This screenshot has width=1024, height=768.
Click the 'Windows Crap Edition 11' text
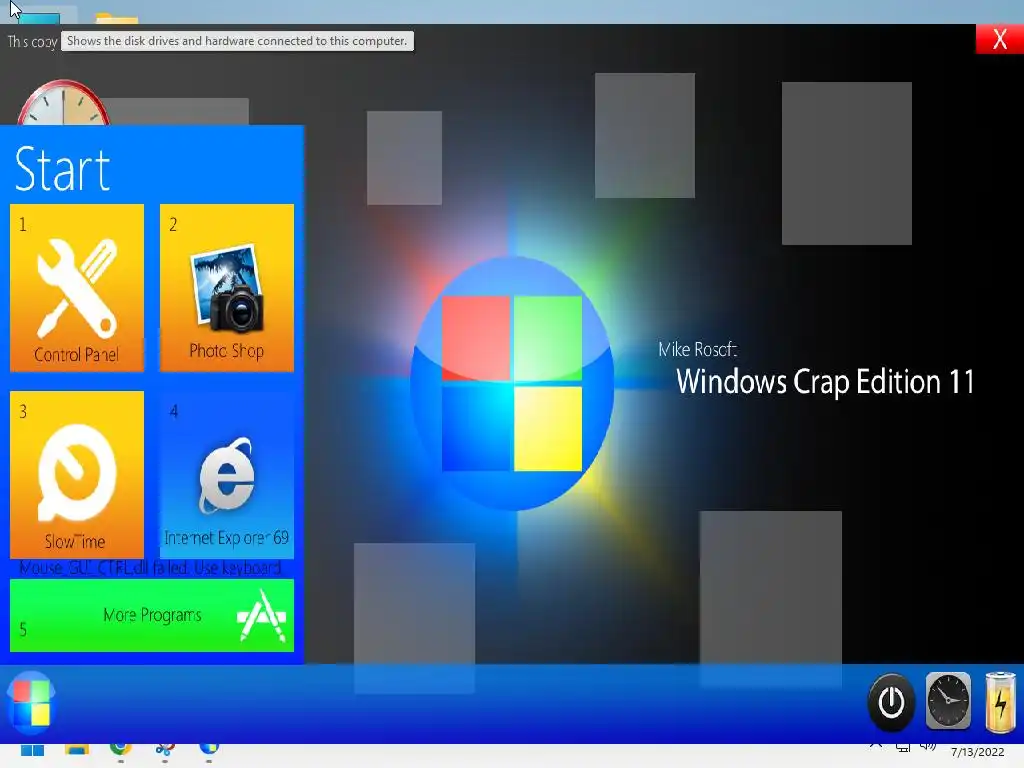pyautogui.click(x=825, y=382)
